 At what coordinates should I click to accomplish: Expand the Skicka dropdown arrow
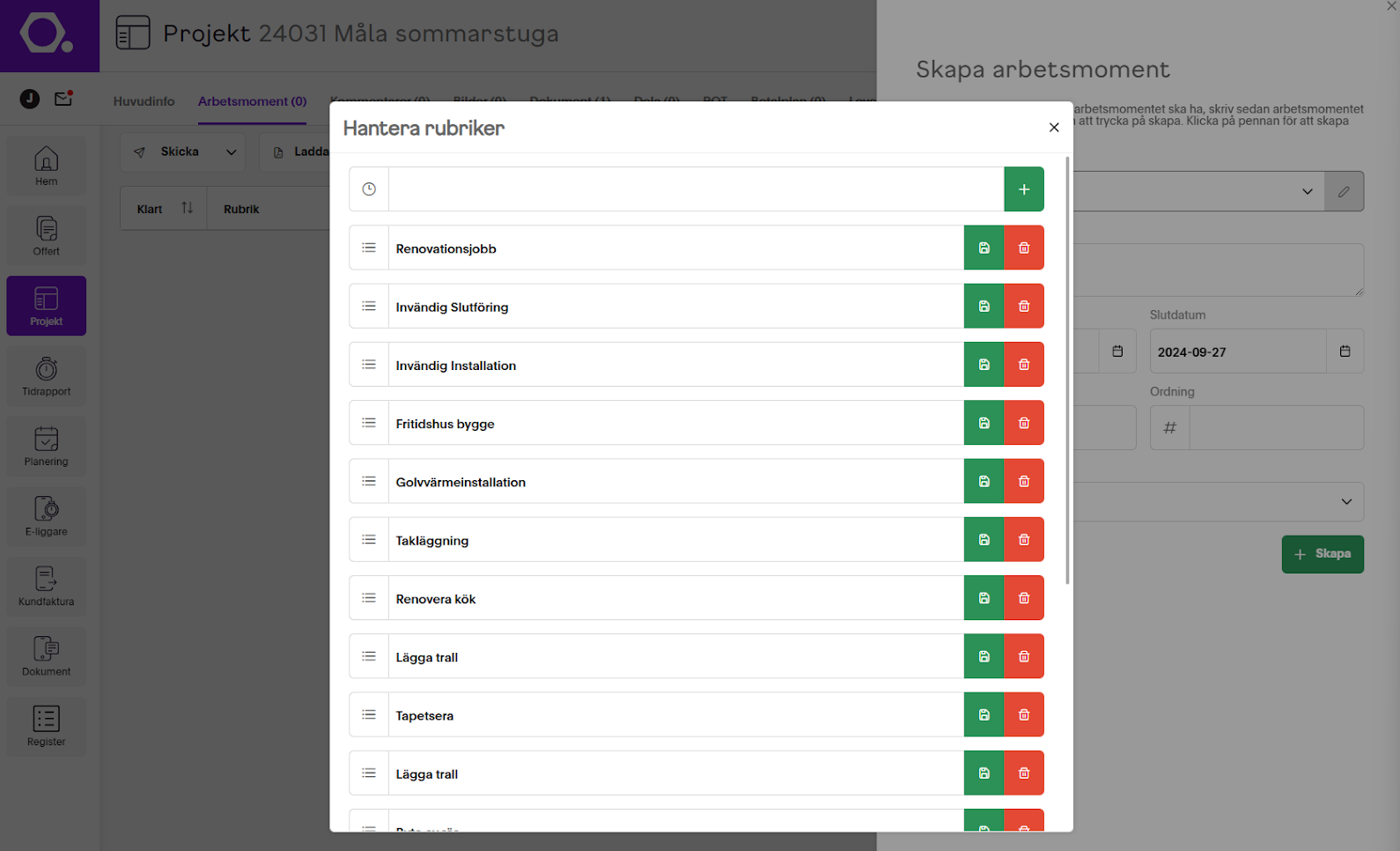(231, 152)
